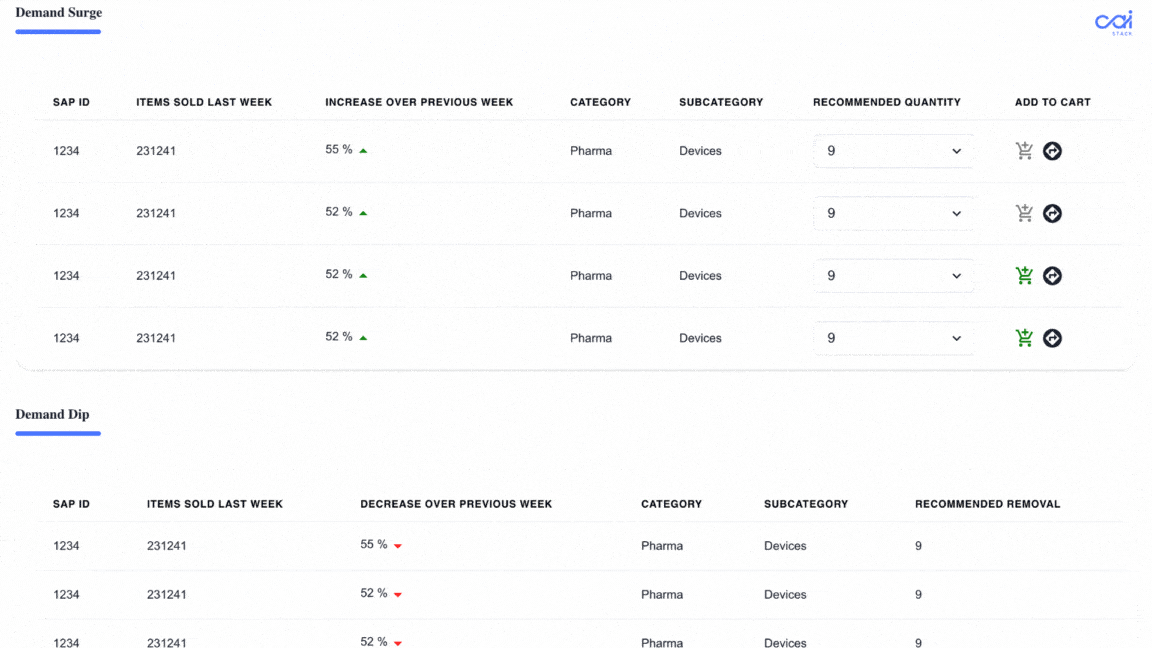
Task: Click the circular arrow icon in second surge row
Action: click(x=1052, y=213)
